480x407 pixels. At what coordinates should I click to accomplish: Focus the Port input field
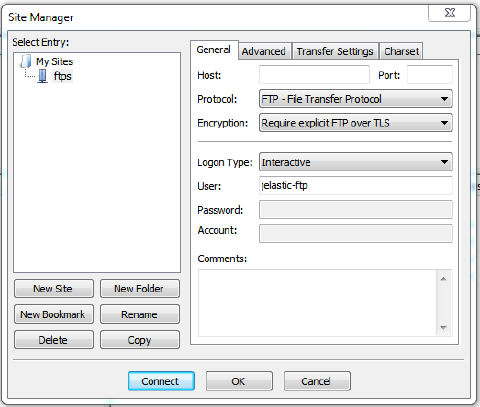(430, 75)
